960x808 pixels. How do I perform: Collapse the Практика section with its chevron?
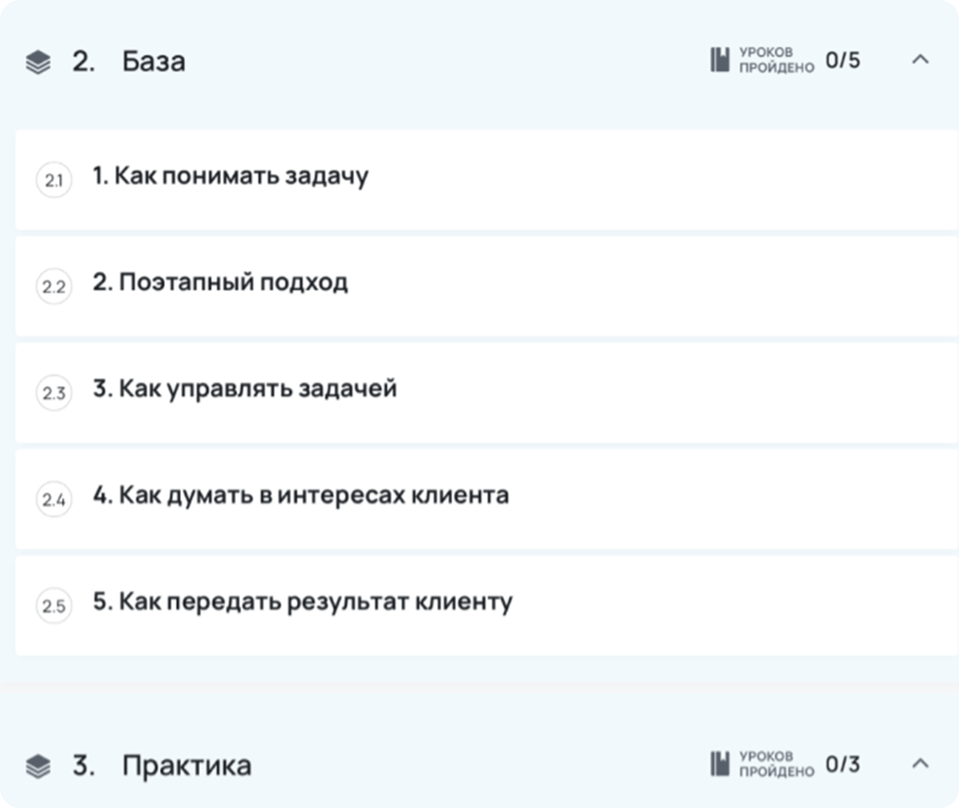[920, 763]
